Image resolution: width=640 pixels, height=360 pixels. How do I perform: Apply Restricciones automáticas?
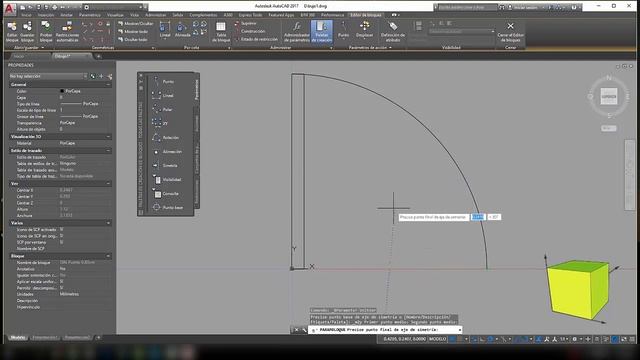coord(67,31)
